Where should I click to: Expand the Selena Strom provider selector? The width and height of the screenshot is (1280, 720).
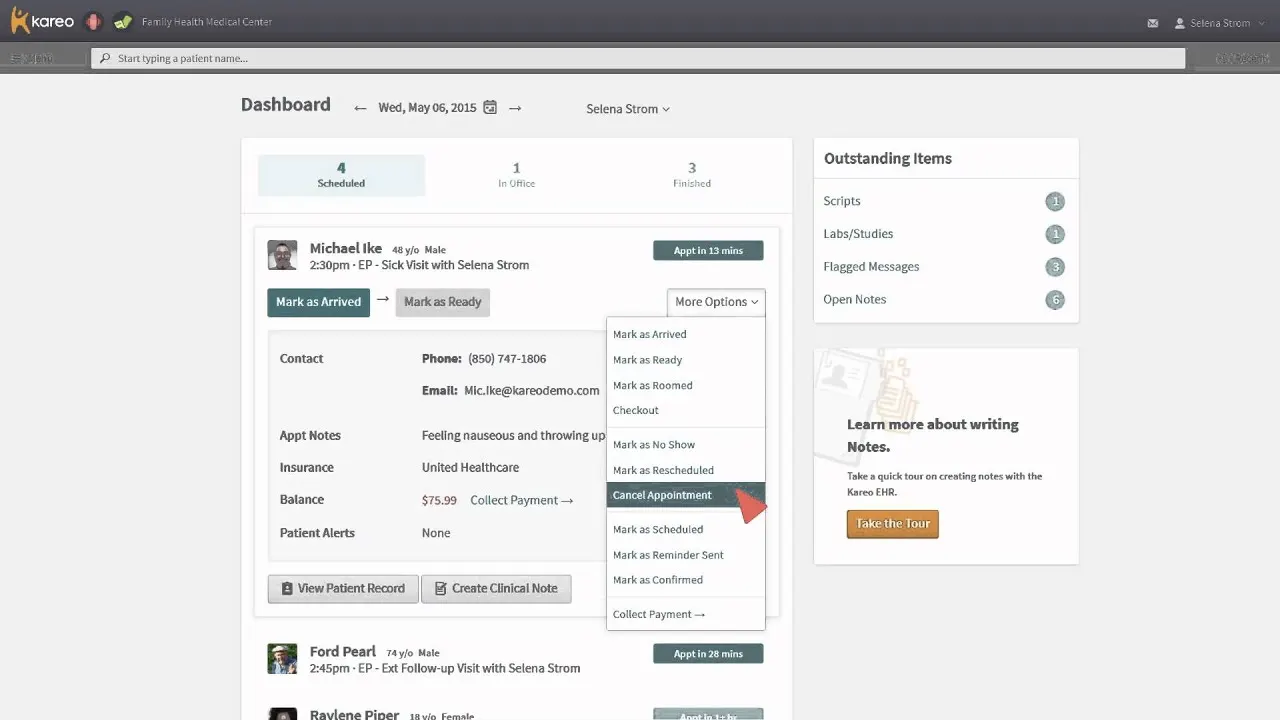[627, 109]
